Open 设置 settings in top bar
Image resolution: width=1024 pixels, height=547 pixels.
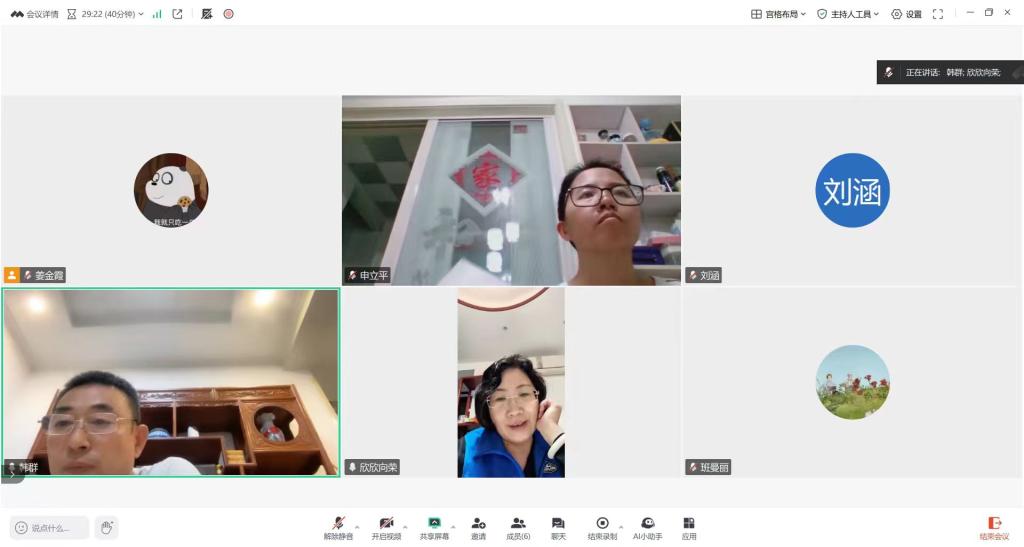click(x=906, y=14)
